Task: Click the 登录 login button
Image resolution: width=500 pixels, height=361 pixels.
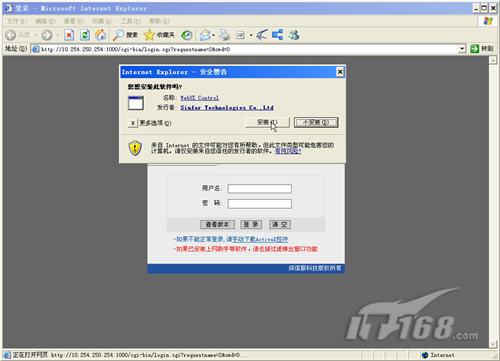Action: (x=251, y=224)
